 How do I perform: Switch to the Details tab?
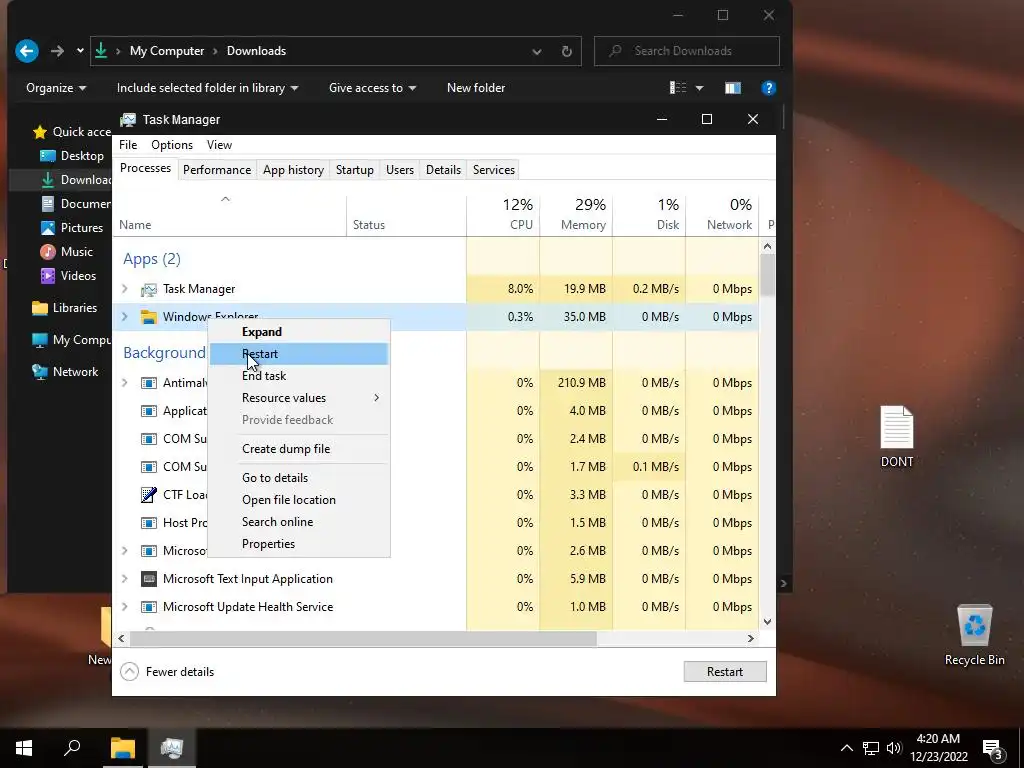pyautogui.click(x=443, y=170)
